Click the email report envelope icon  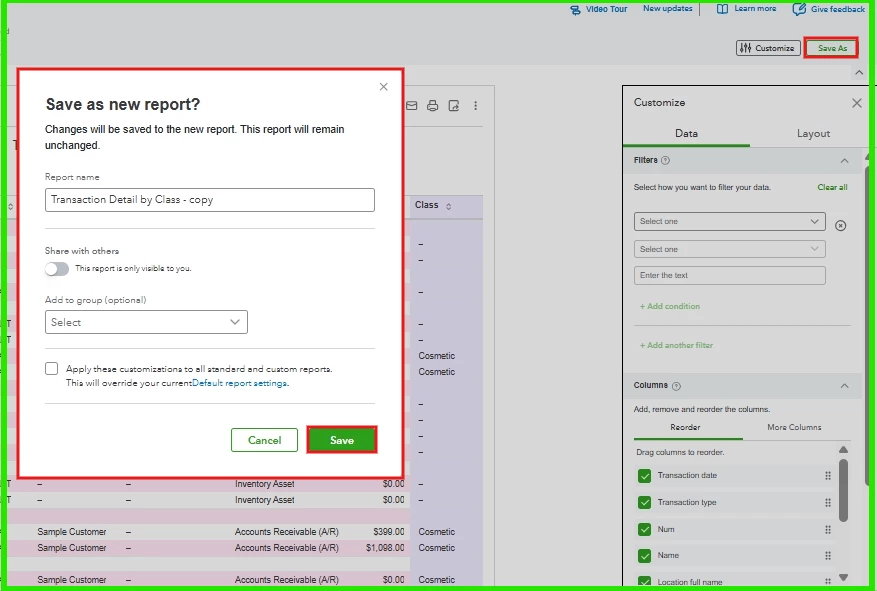[412, 106]
